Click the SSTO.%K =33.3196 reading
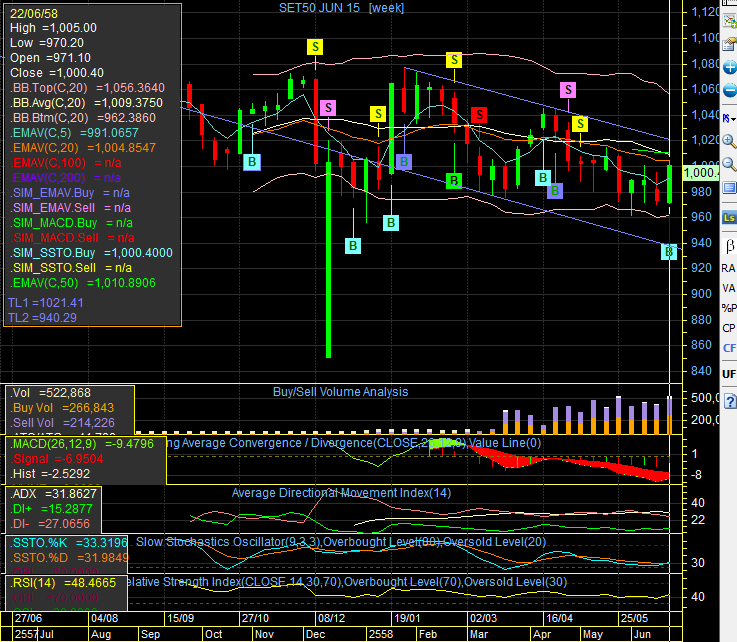Viewport: 737px width, 642px height. coord(69,543)
